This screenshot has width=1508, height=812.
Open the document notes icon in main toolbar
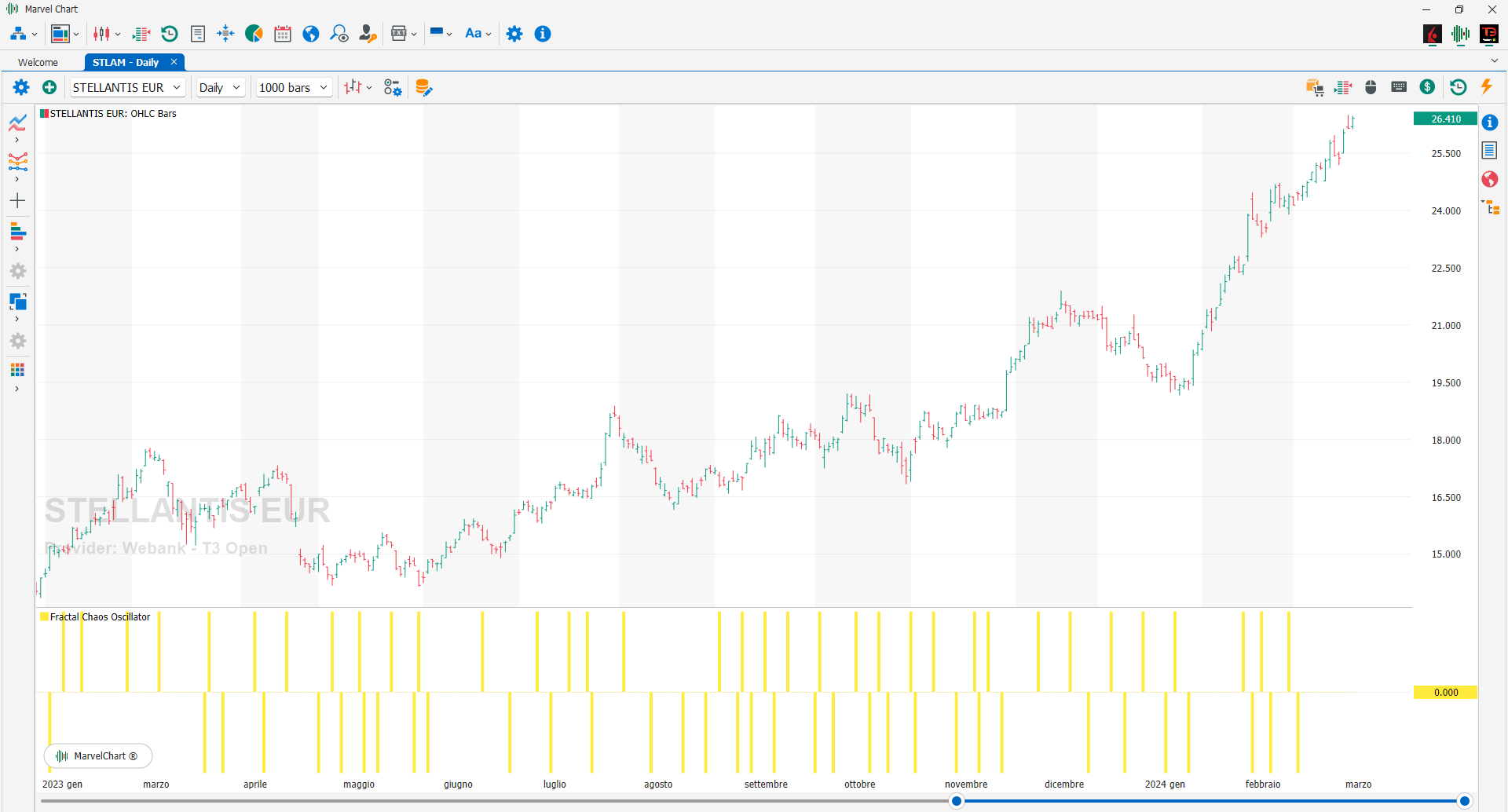(x=198, y=34)
